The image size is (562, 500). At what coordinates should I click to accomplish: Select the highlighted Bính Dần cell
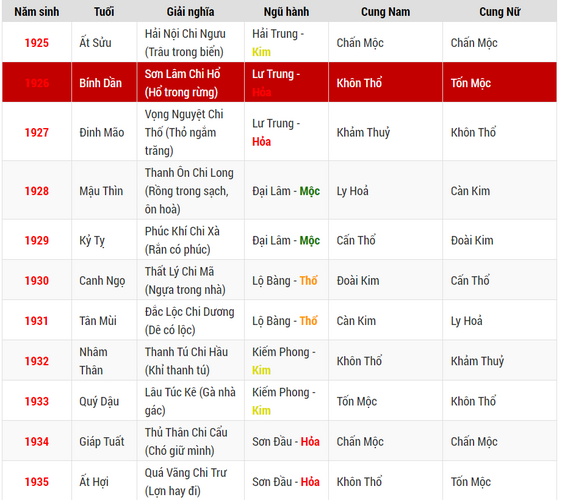click(104, 82)
